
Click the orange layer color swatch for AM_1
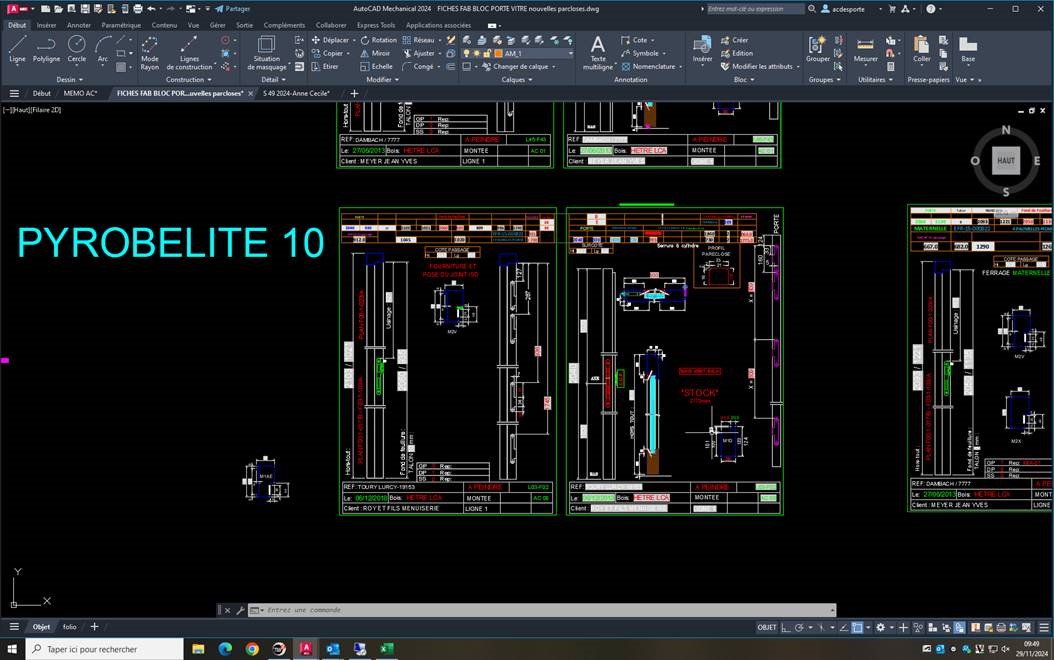click(498, 54)
